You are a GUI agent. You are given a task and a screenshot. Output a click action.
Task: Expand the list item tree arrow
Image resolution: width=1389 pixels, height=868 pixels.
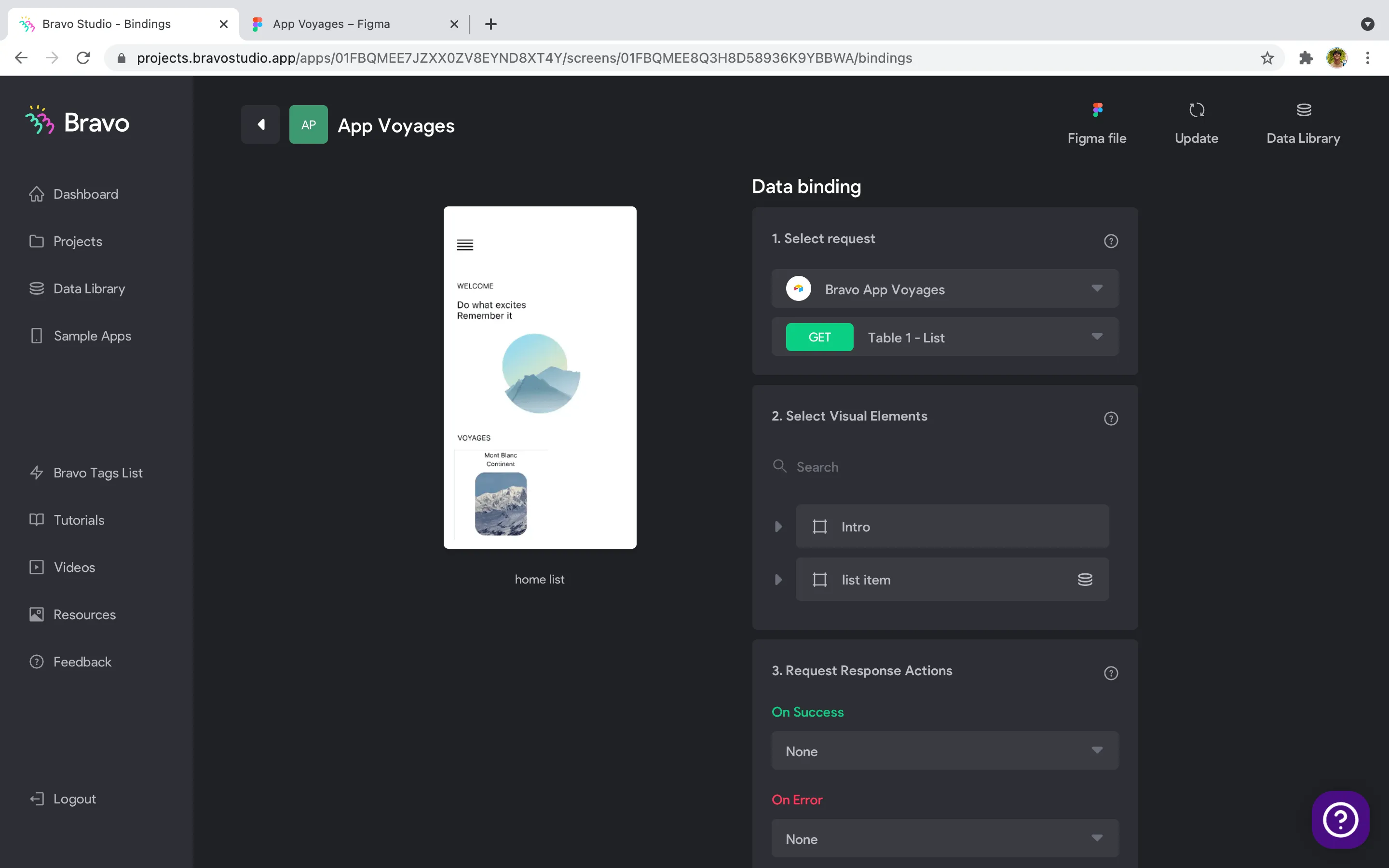click(x=778, y=579)
